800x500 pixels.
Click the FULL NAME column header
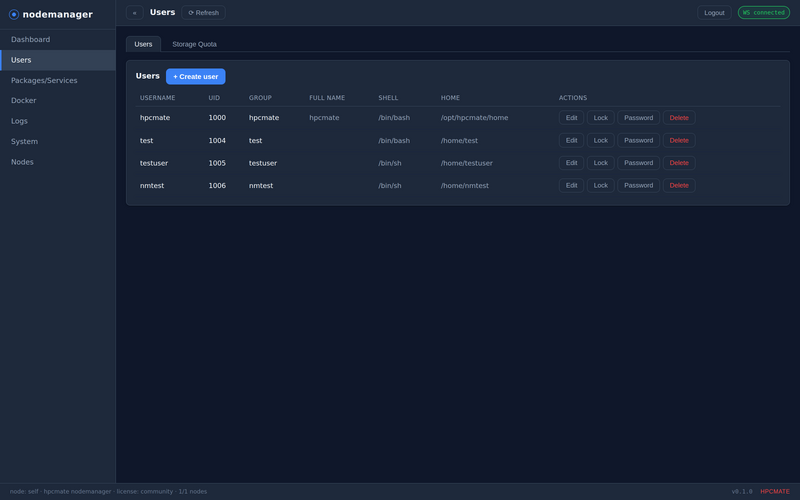(327, 98)
